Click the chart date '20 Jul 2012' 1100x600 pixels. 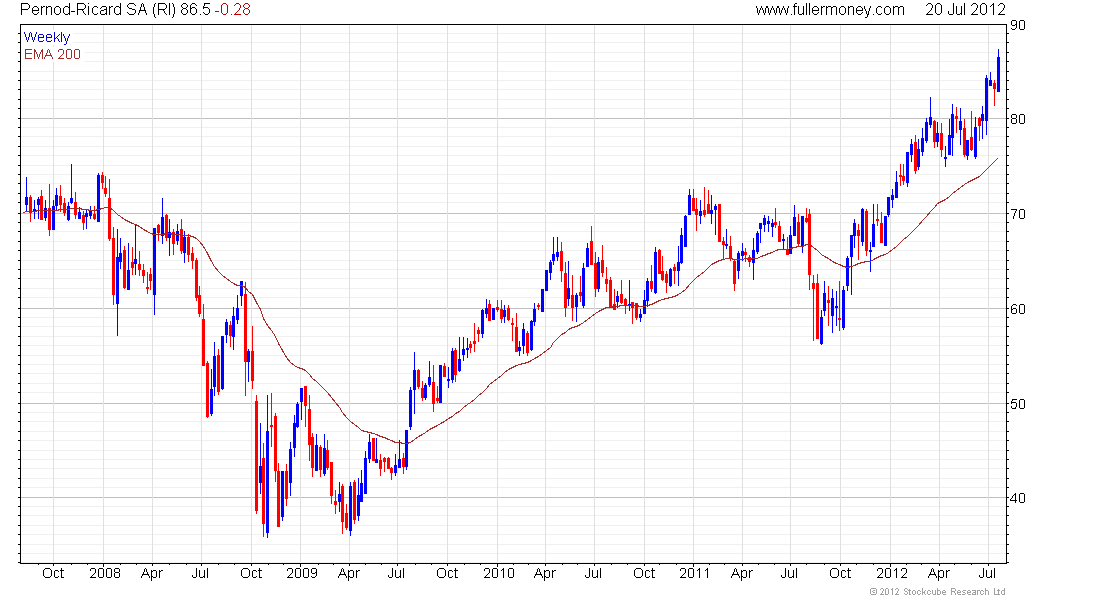(965, 10)
